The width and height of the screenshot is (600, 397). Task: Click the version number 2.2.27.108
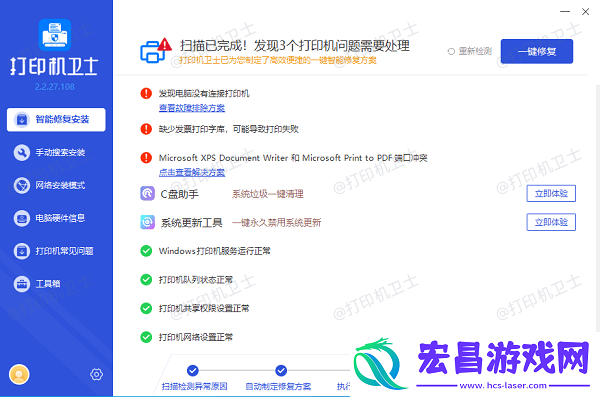click(x=55, y=87)
